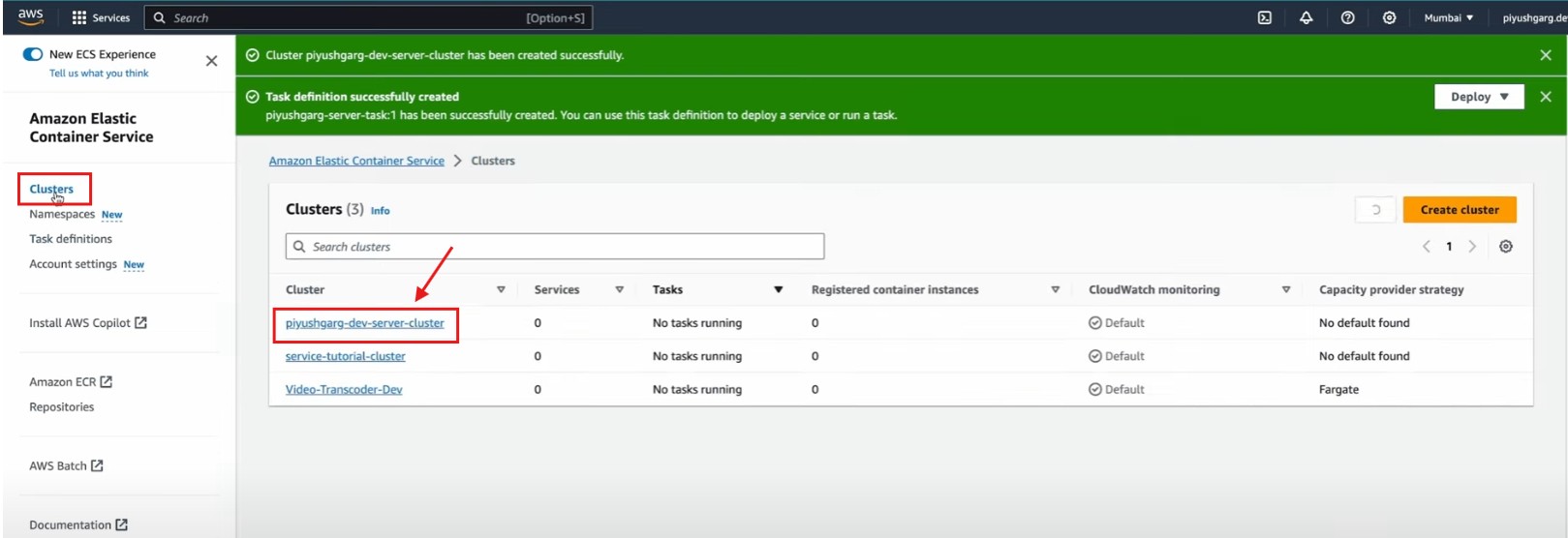Open the notifications bell icon
This screenshot has height=538, width=1568.
point(1306,17)
